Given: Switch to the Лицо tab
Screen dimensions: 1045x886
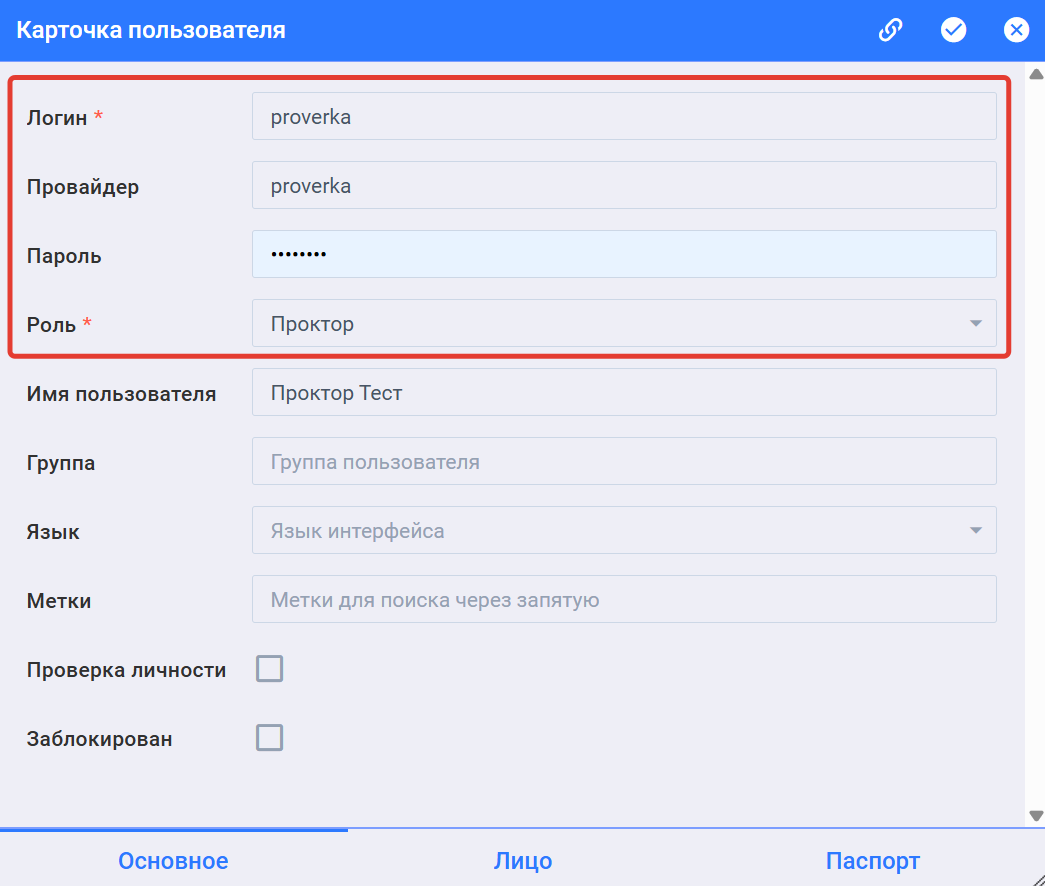Looking at the screenshot, I should point(523,860).
